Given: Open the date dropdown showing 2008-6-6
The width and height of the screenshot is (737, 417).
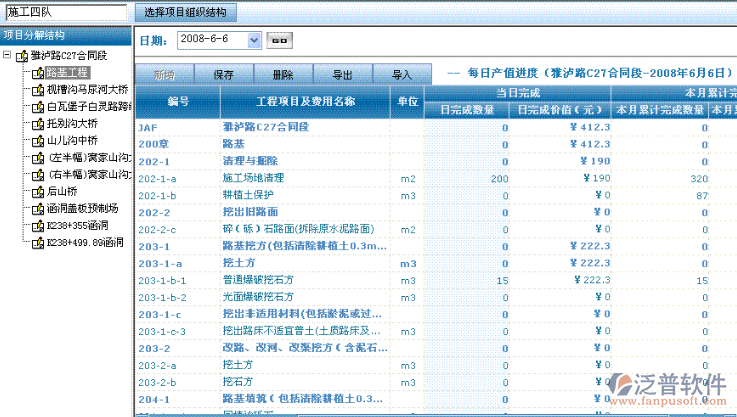Looking at the screenshot, I should pyautogui.click(x=254, y=40).
